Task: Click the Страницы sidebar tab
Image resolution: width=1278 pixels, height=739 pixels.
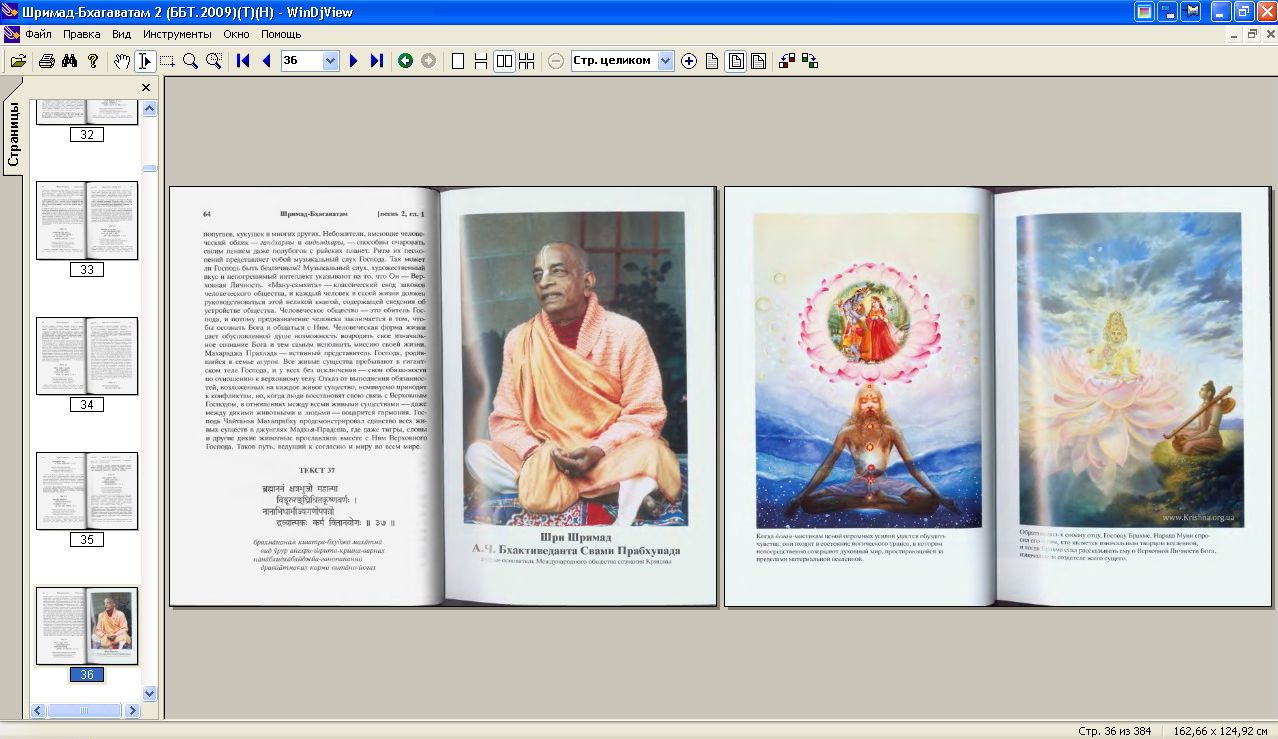Action: pyautogui.click(x=13, y=135)
